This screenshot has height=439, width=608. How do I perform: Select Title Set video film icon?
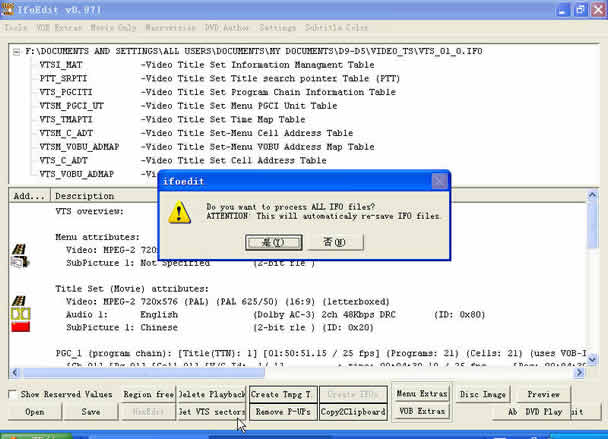(19, 301)
